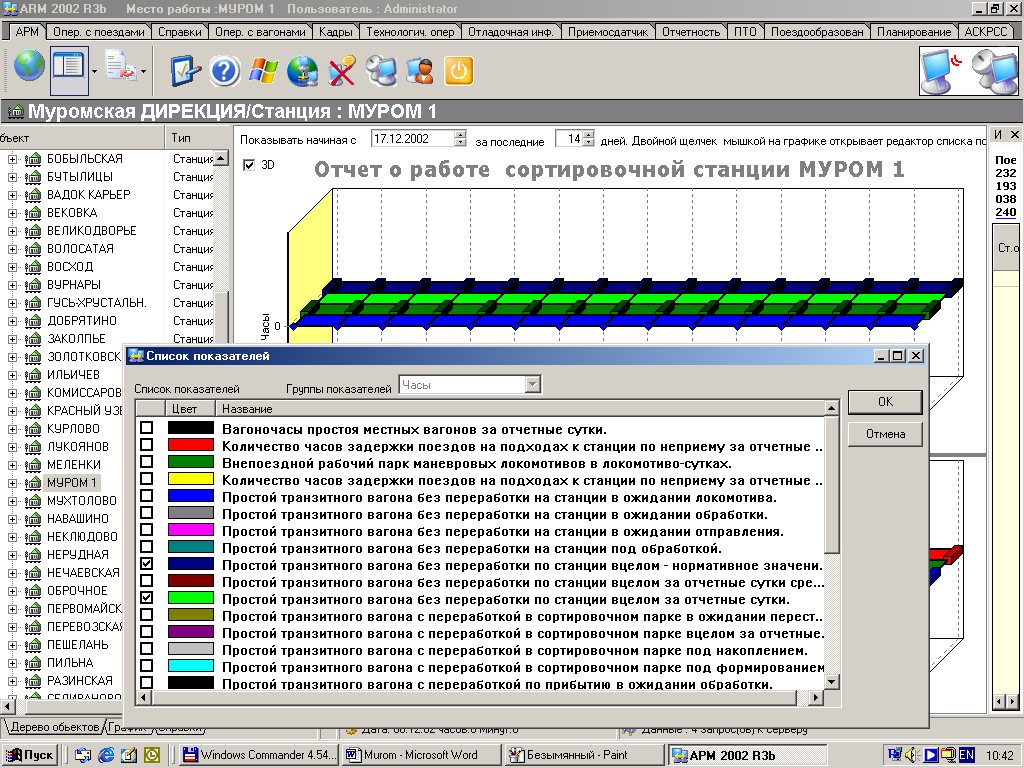Expand the БОБЫЛЬСКАЯ tree node
The image size is (1024, 768).
(12, 159)
